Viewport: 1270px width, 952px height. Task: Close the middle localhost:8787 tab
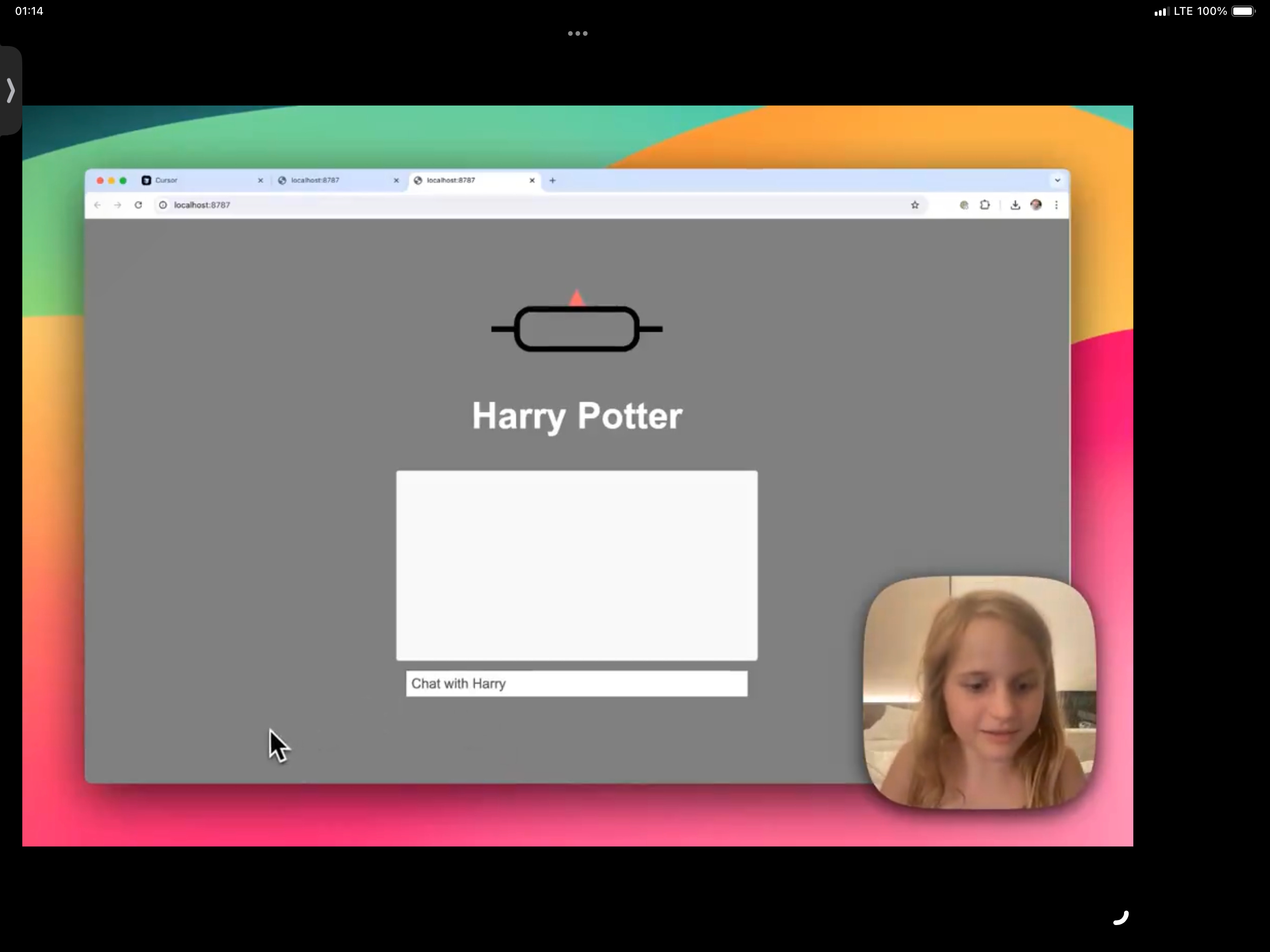396,180
